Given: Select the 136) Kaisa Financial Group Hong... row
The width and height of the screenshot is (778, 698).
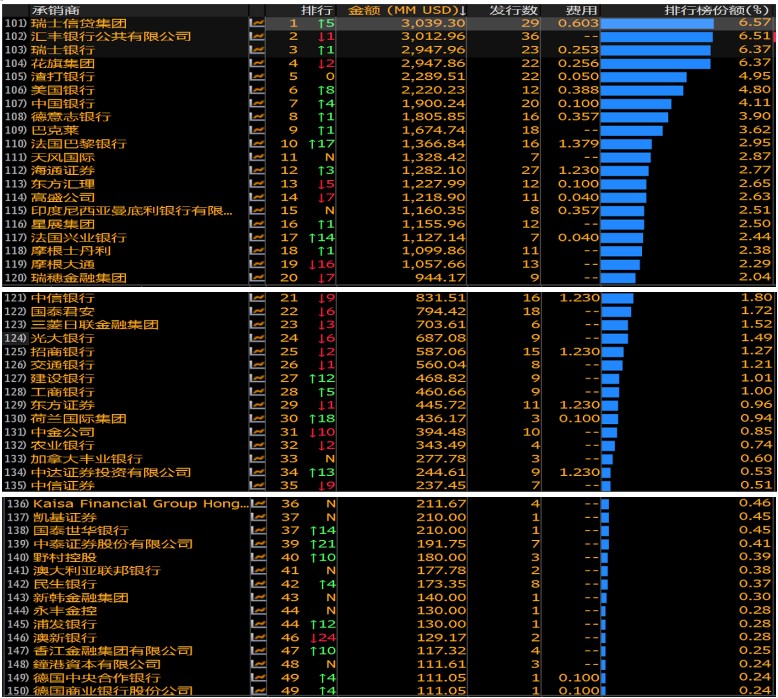Looking at the screenshot, I should pyautogui.click(x=389, y=504).
